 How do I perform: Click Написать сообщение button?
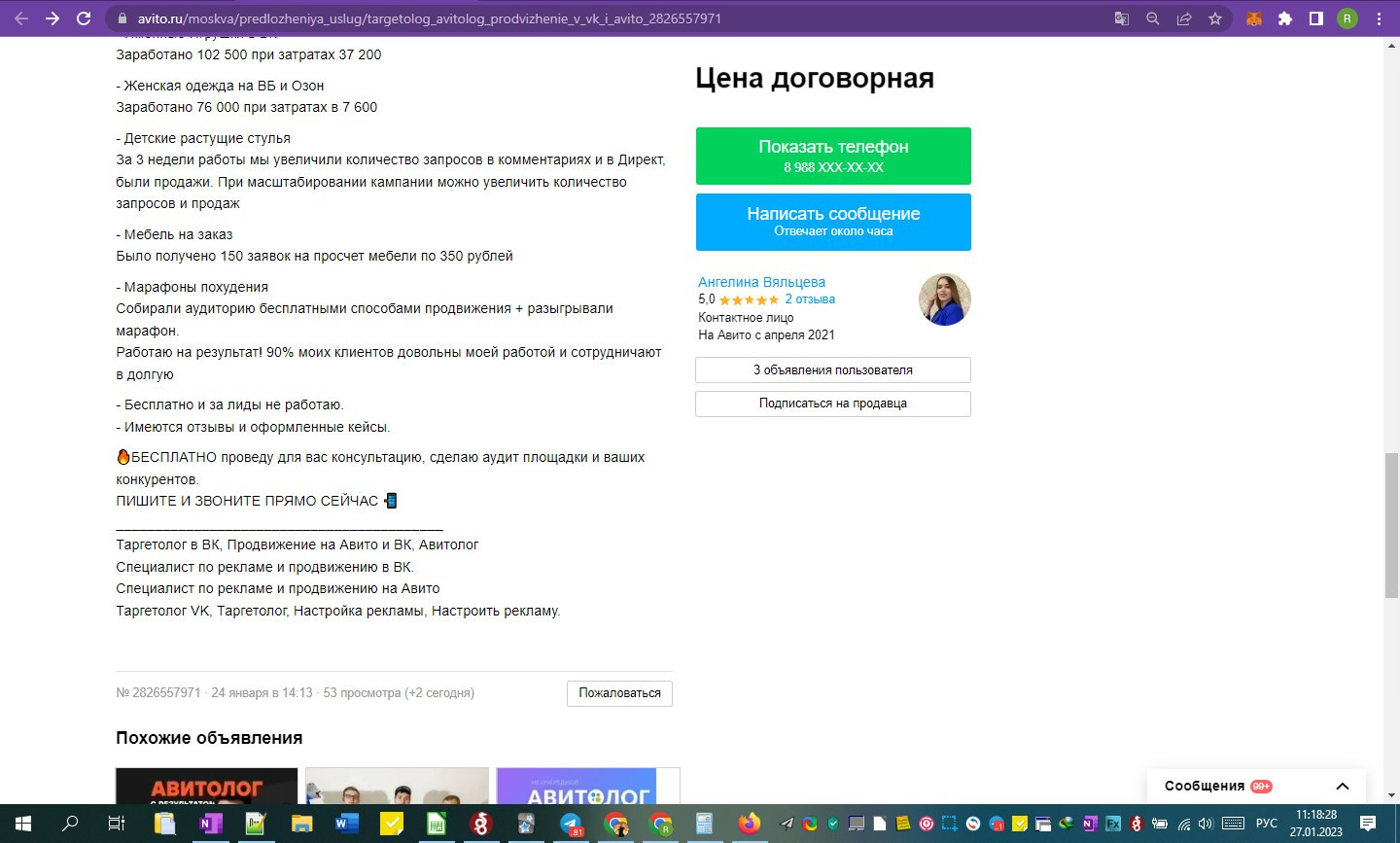[833, 222]
